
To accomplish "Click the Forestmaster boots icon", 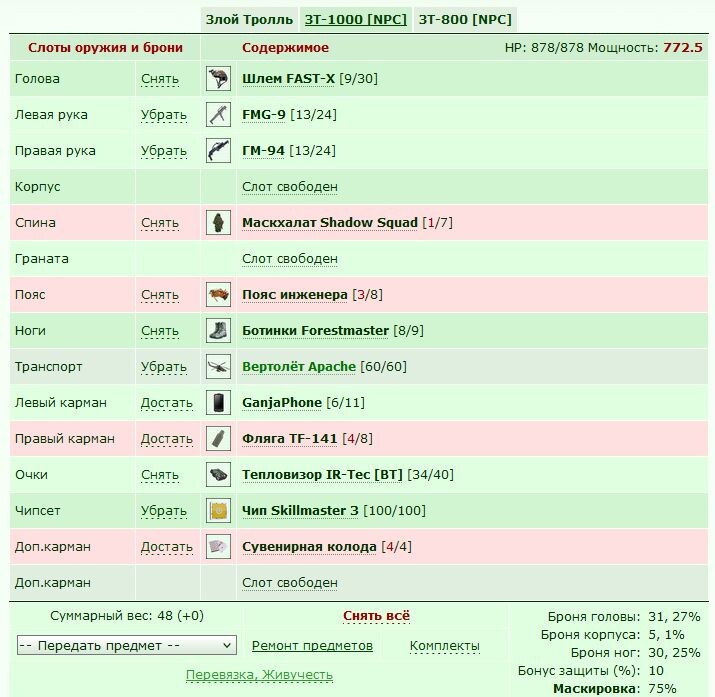I will (218, 330).
